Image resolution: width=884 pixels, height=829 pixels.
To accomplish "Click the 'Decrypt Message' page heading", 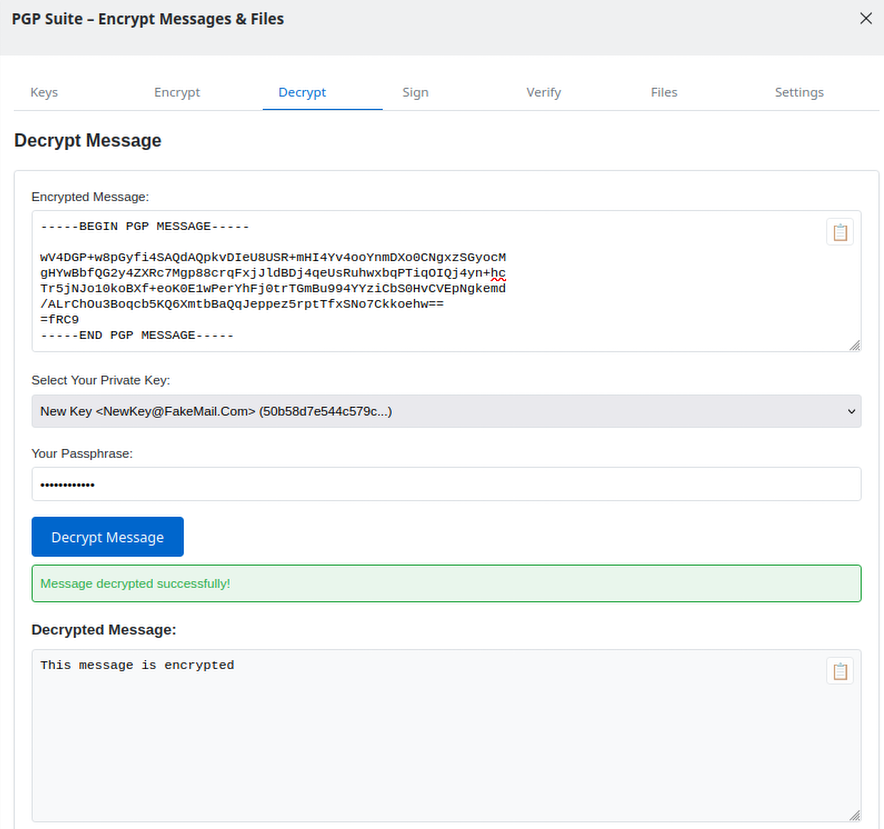I will [x=87, y=140].
